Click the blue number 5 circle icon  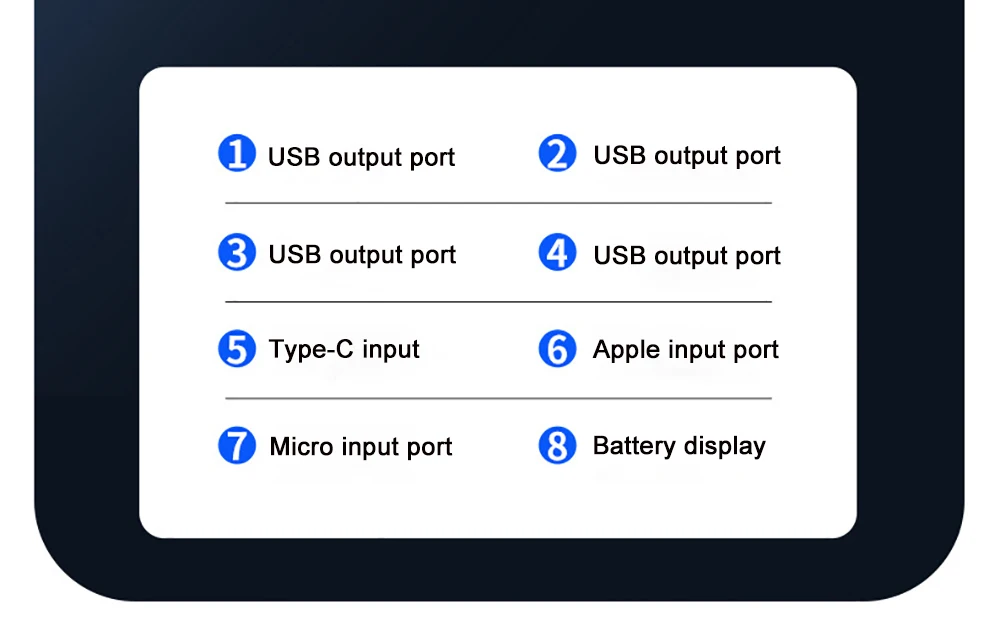pos(237,349)
